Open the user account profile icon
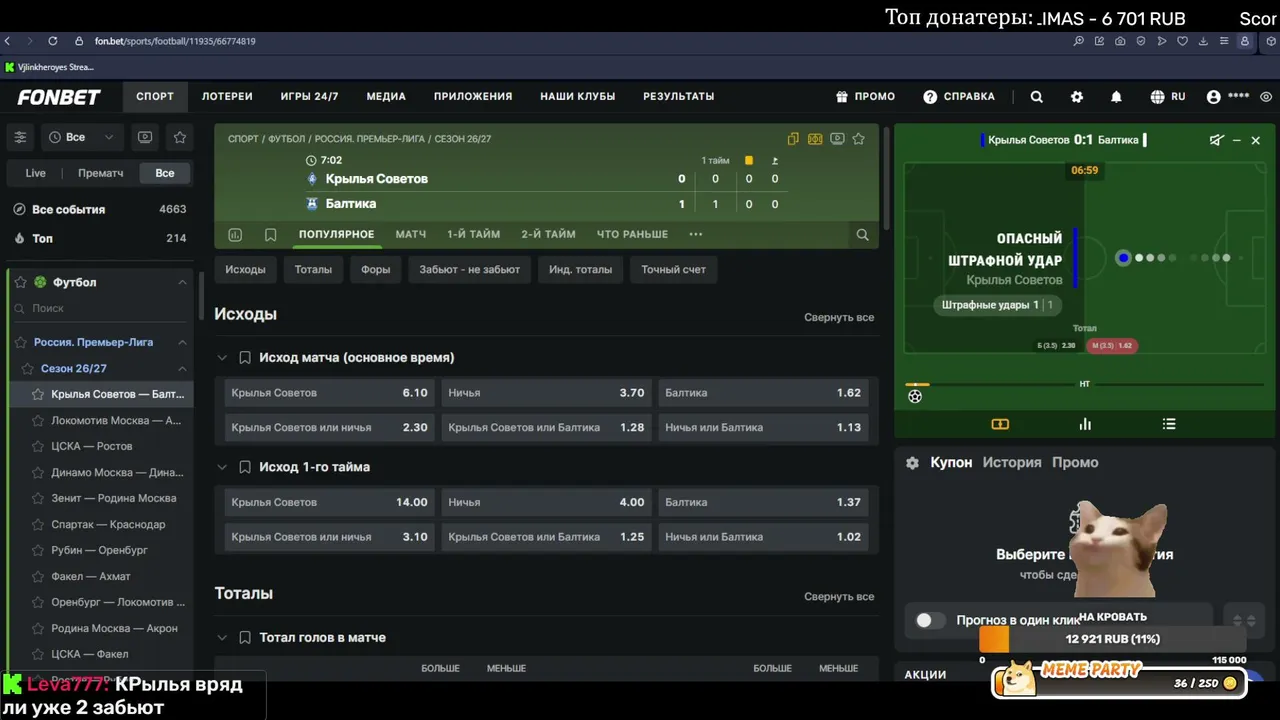Screen dimensions: 1280x720 tap(1213, 97)
